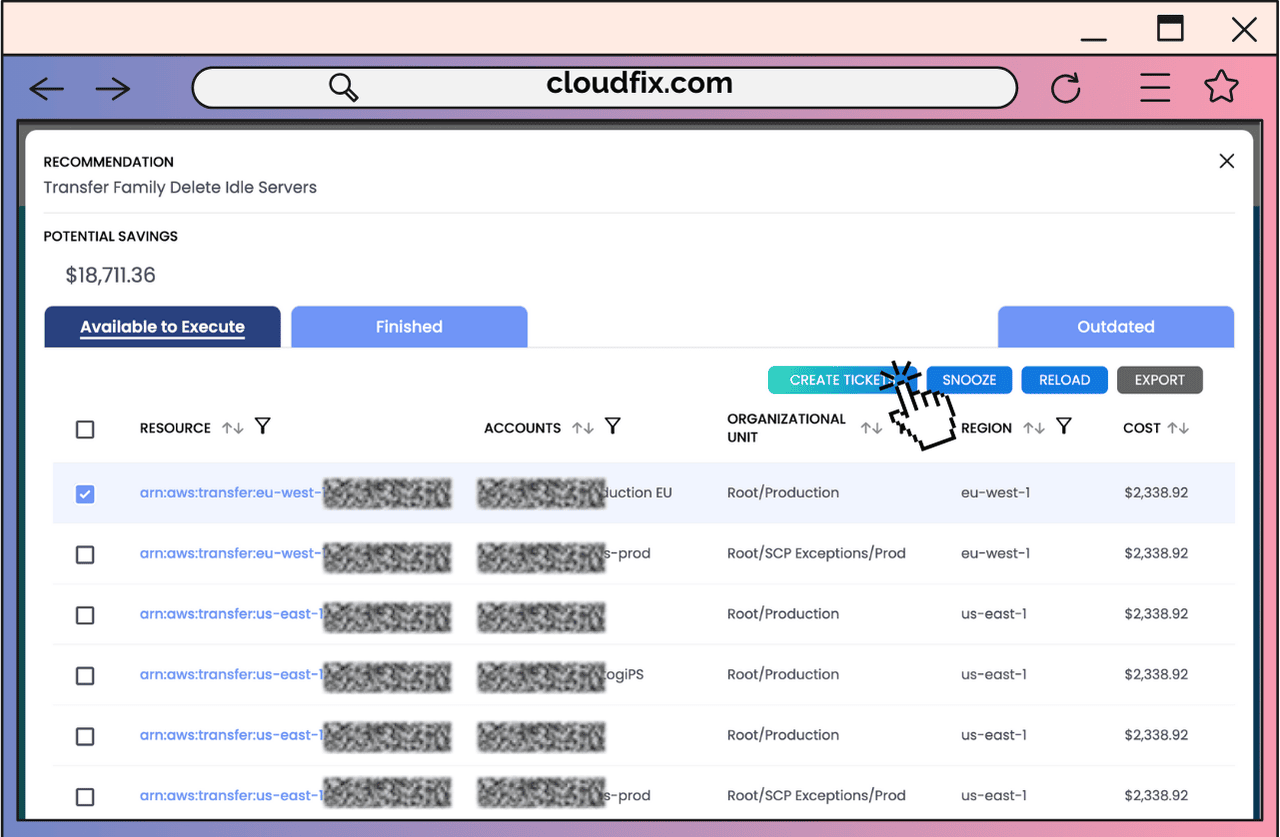This screenshot has width=1280, height=837.
Task: Sort the table by the Region column
Action: (1034, 428)
